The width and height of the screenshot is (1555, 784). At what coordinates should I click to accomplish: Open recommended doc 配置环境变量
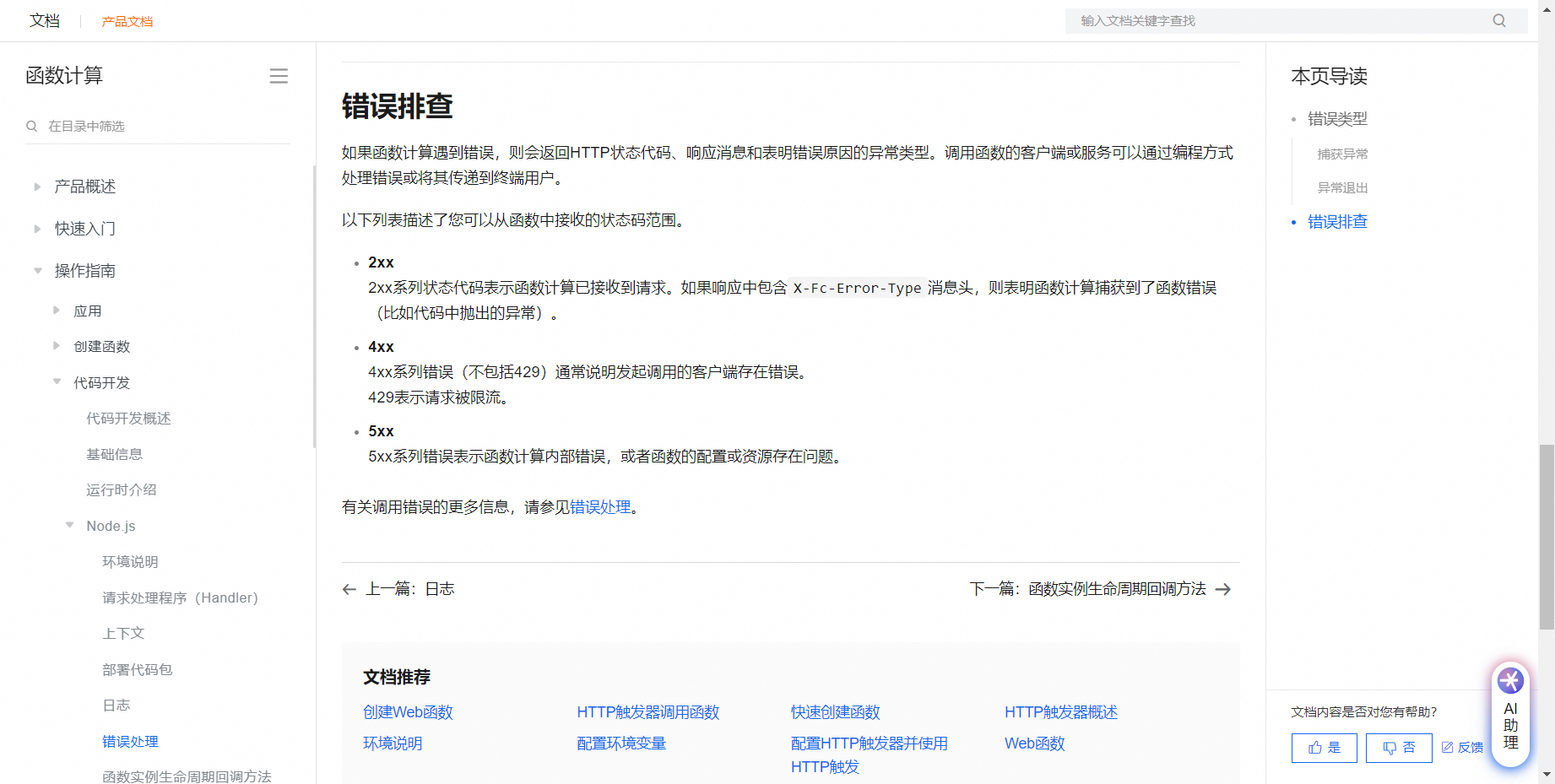click(x=621, y=743)
